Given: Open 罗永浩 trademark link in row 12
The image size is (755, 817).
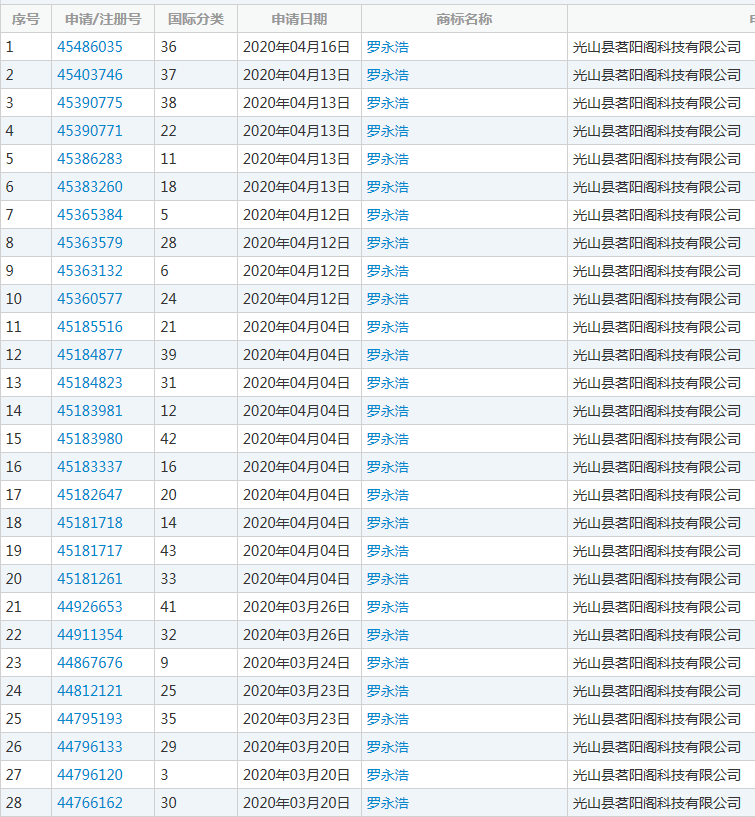Looking at the screenshot, I should [x=388, y=355].
